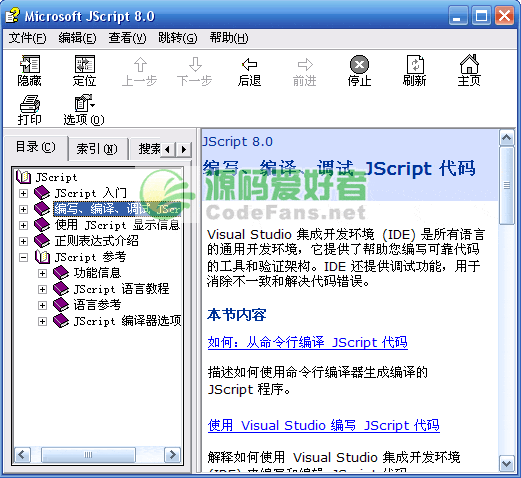This screenshot has height=478, width=521.
Task: Click the help icon in title bar
Action: [x=13, y=16]
